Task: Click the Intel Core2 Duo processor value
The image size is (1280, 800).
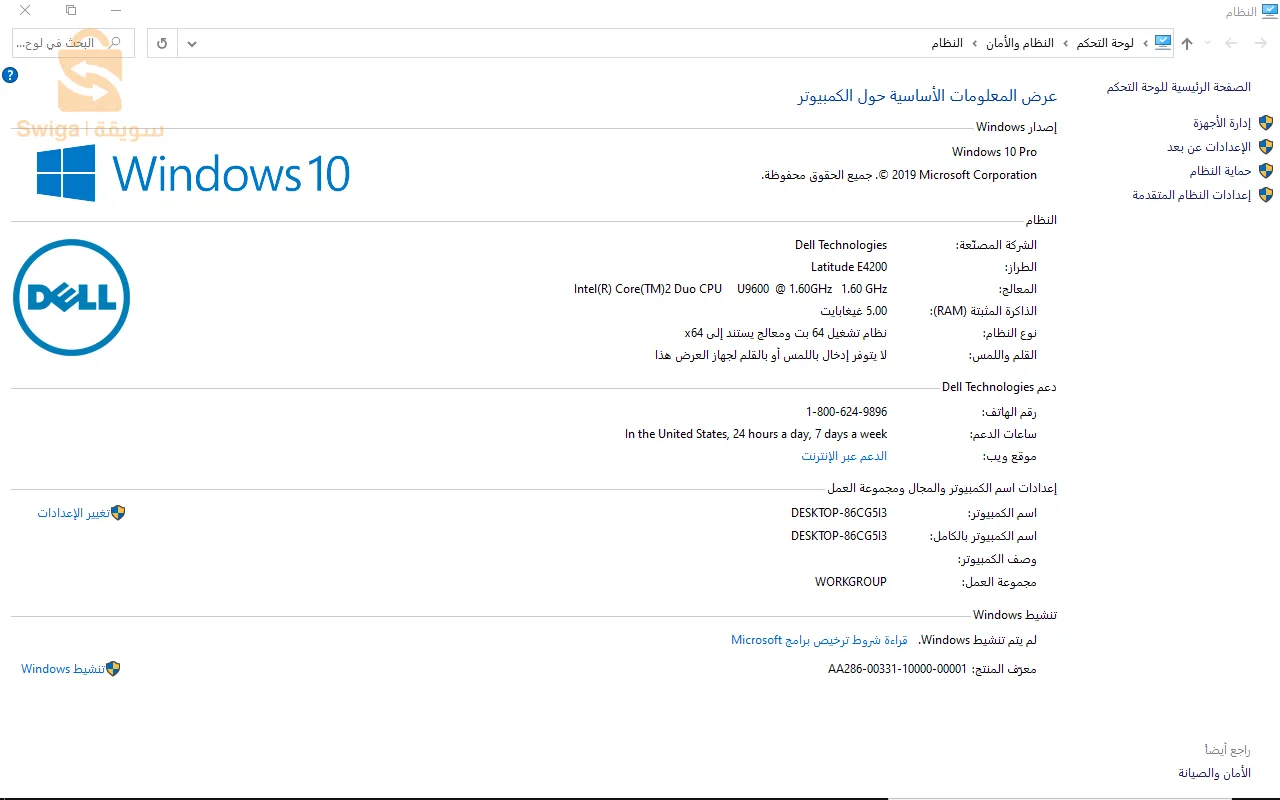Action: [x=730, y=289]
